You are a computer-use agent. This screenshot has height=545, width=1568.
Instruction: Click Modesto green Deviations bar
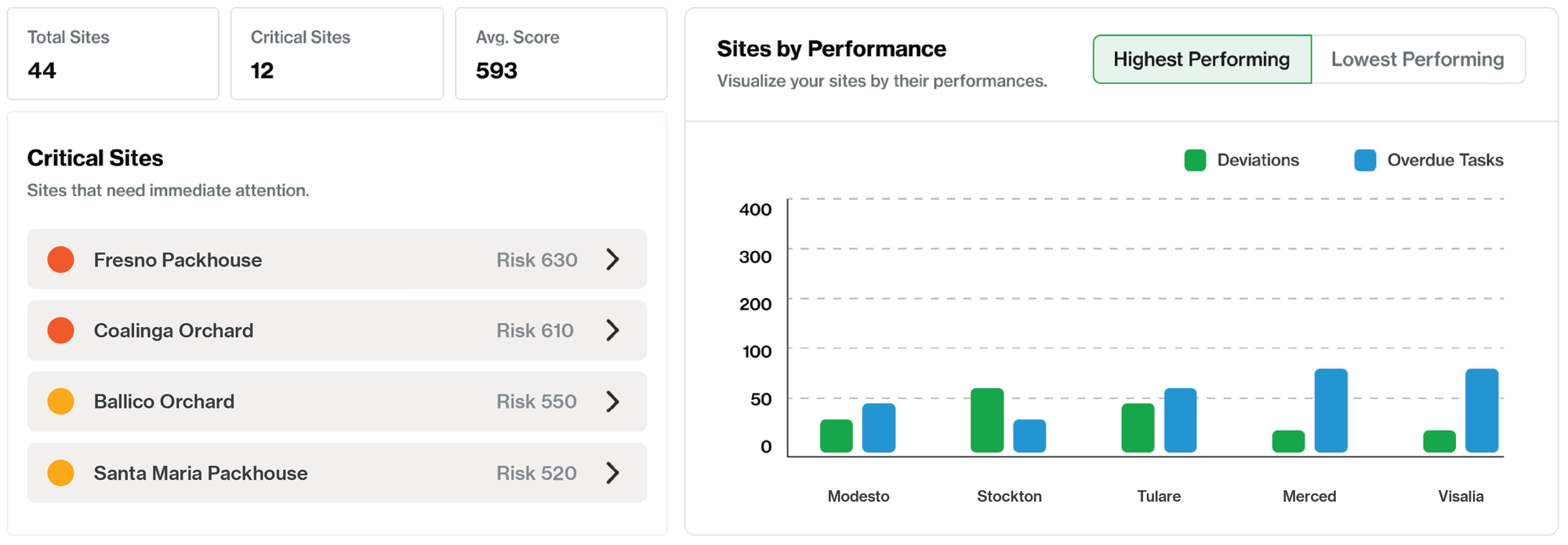837,436
